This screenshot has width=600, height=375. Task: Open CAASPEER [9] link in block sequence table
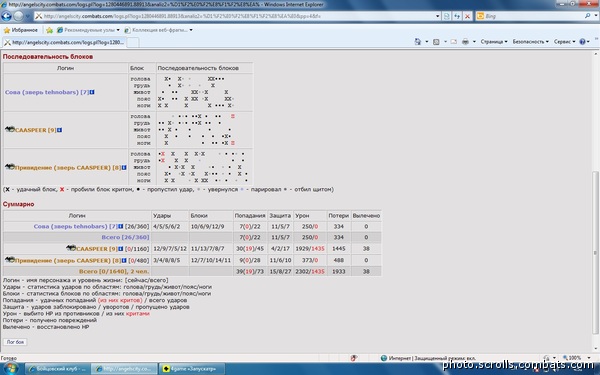[x=36, y=130]
